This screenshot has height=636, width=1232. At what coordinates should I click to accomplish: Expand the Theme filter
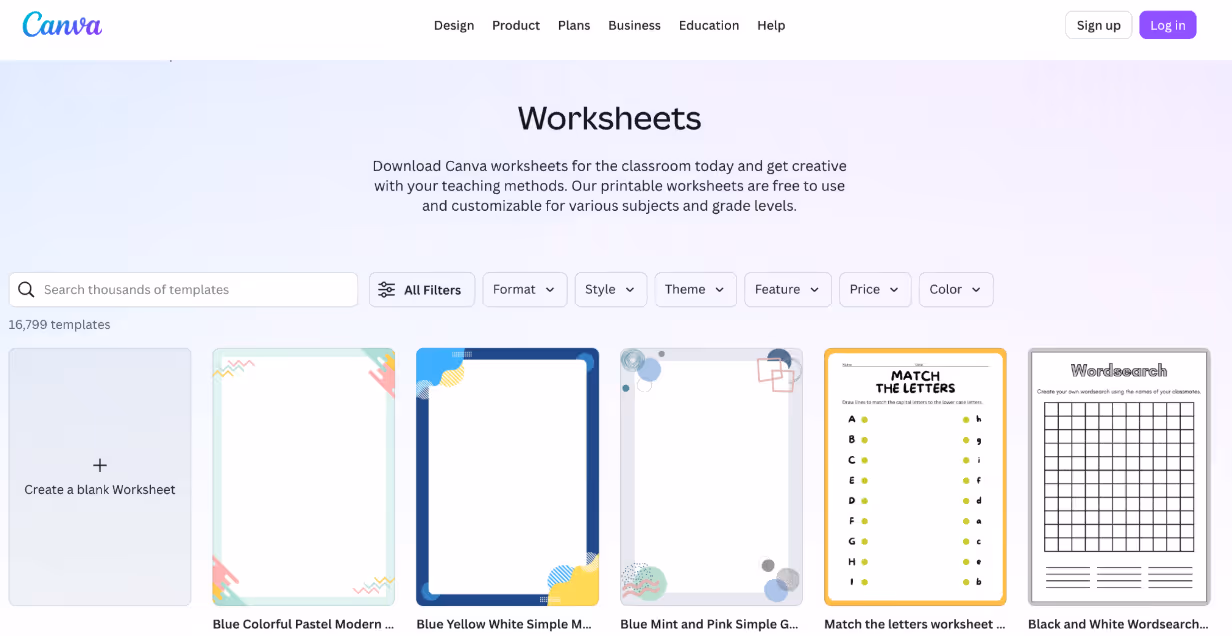click(x=695, y=289)
